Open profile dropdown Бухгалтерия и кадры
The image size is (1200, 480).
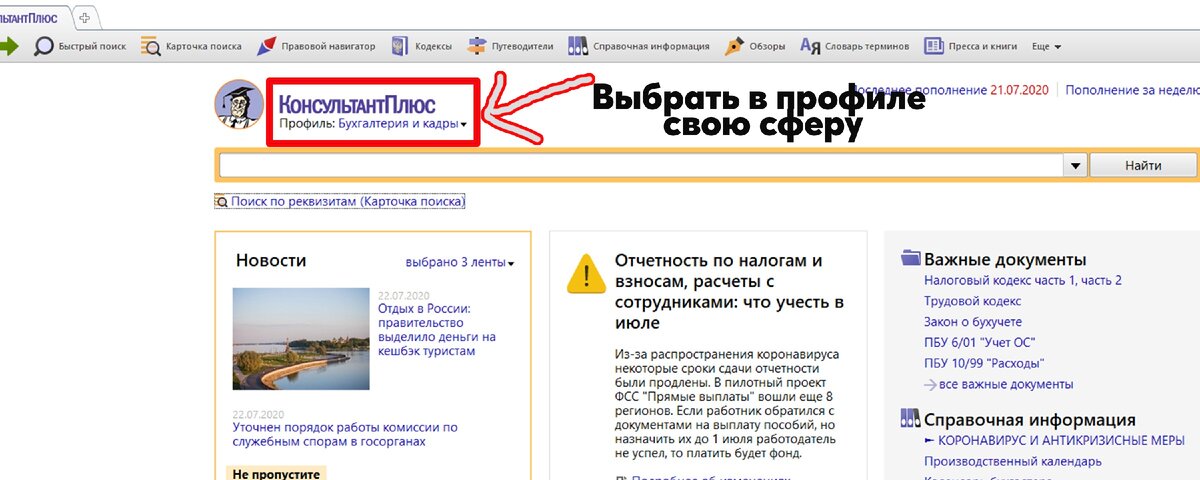[403, 124]
